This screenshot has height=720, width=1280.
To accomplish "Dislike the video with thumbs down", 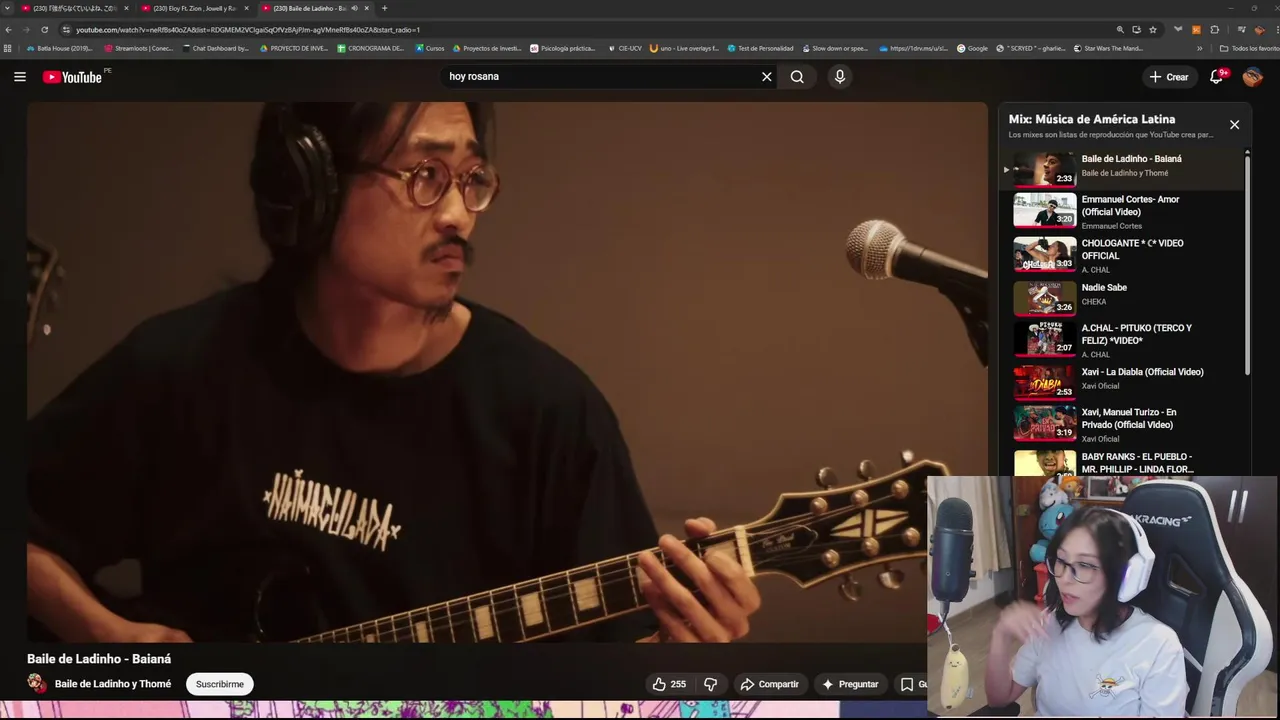I will tap(711, 684).
